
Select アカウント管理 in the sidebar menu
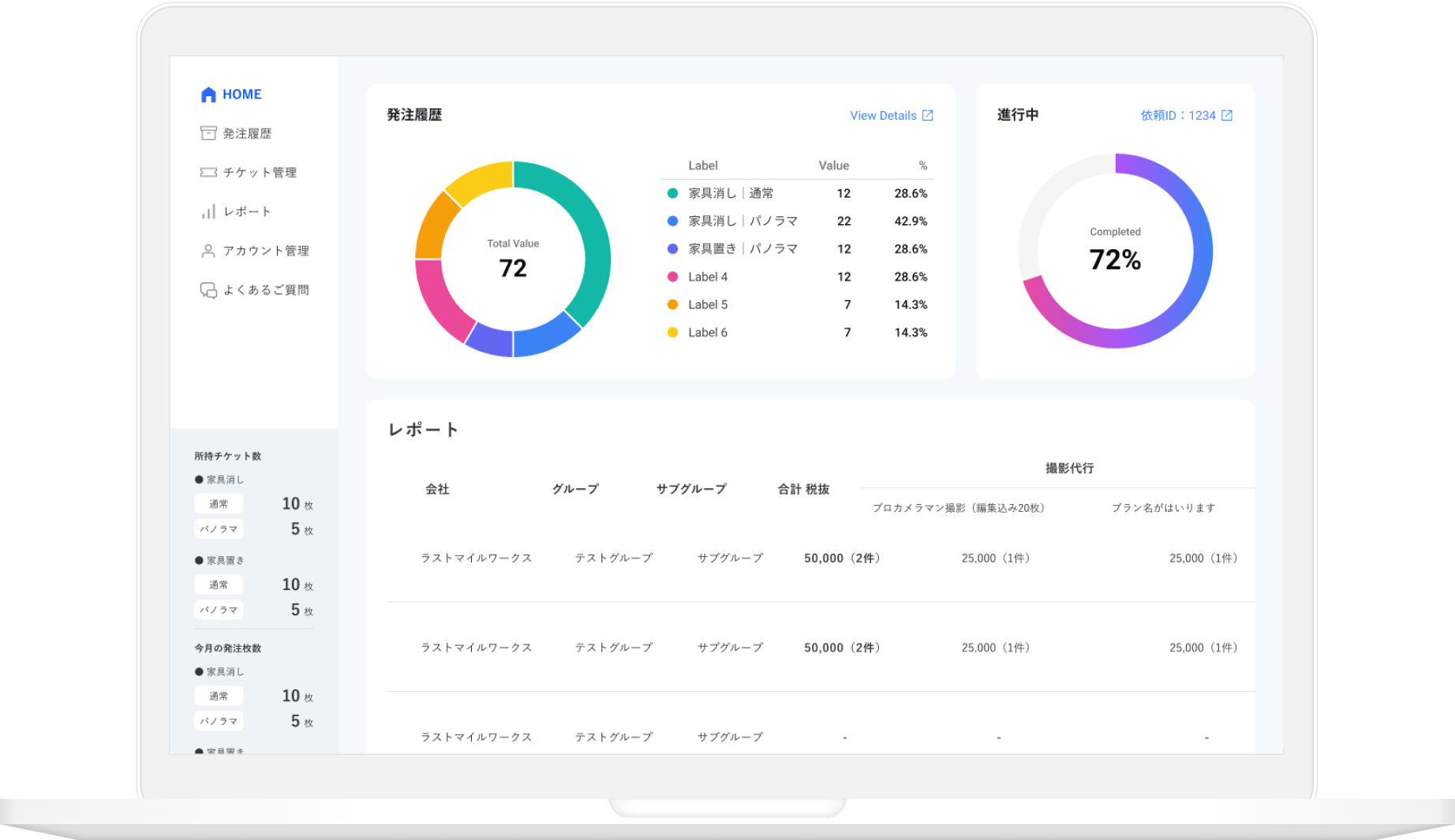pos(266,251)
